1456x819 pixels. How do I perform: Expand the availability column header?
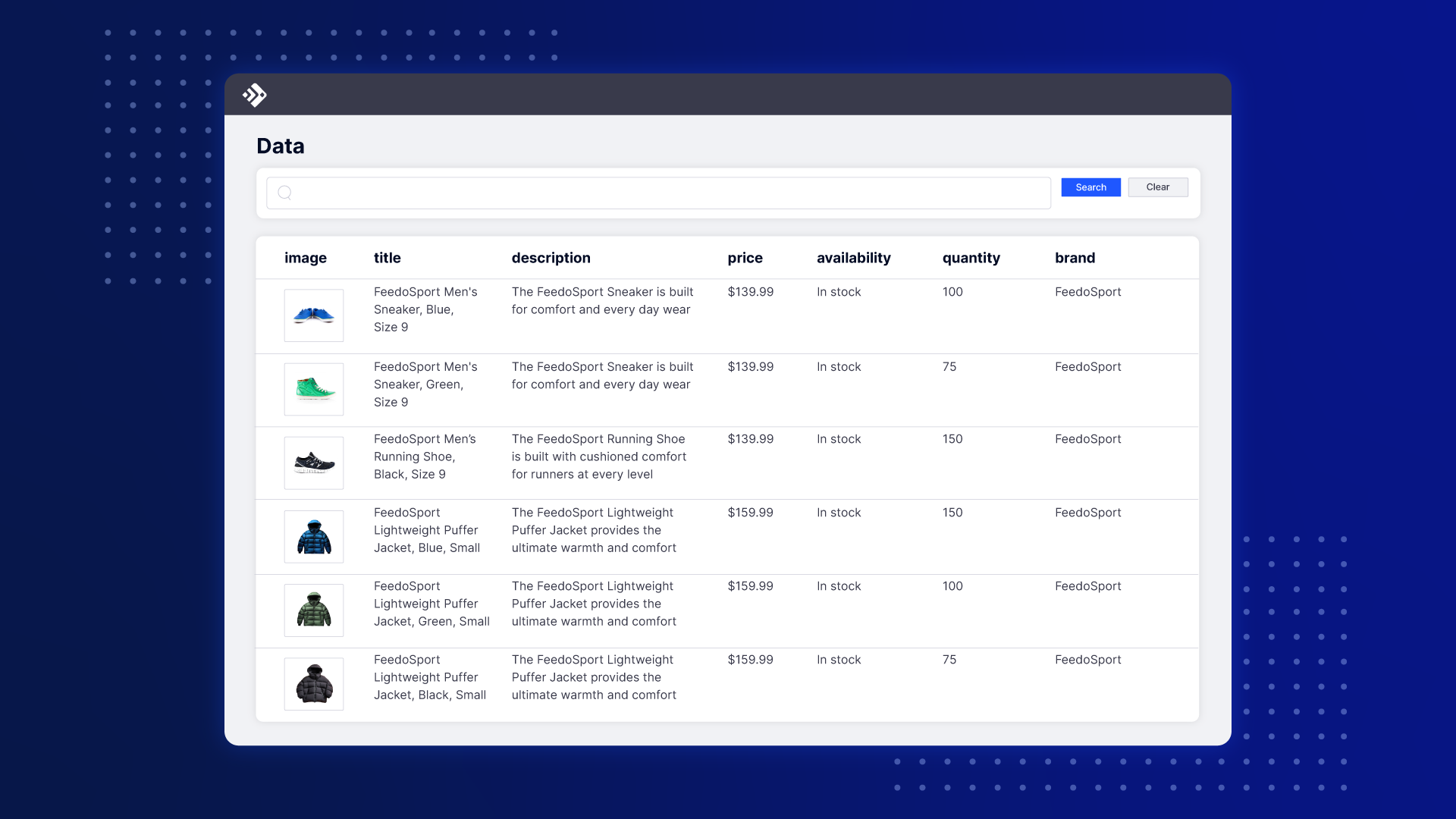pos(854,257)
